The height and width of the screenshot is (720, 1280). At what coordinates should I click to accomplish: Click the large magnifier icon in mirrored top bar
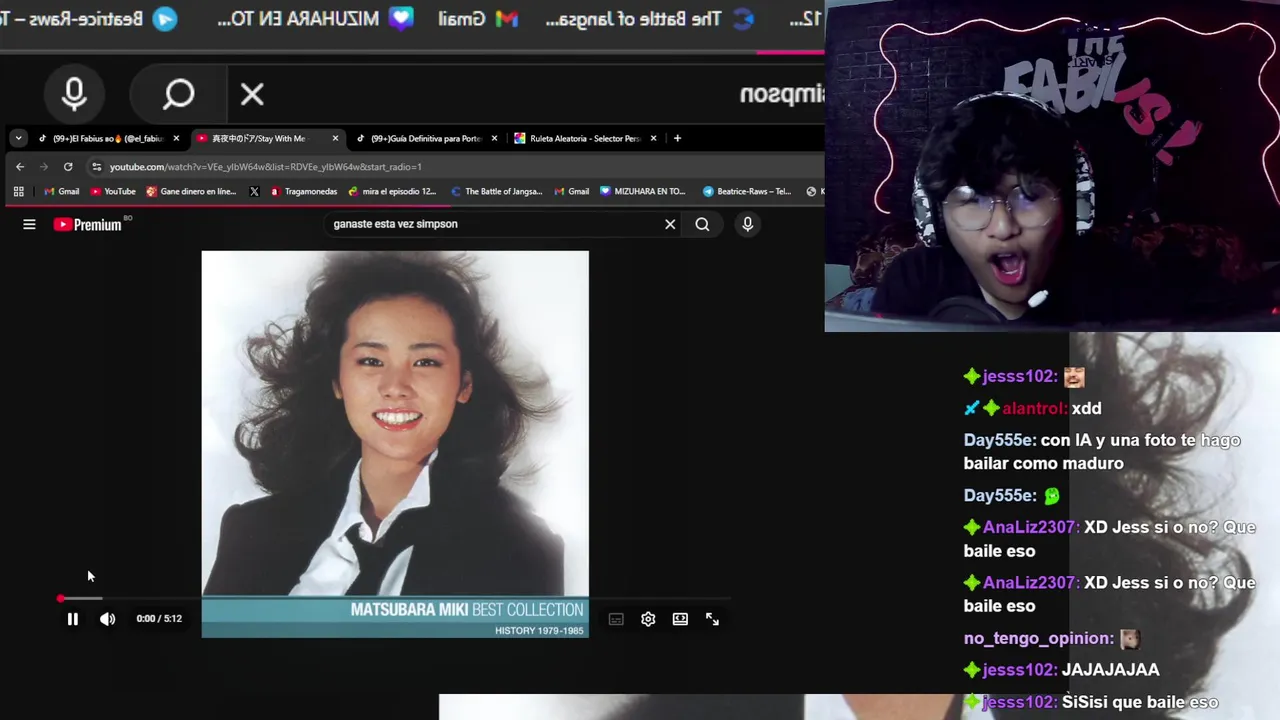click(x=178, y=95)
